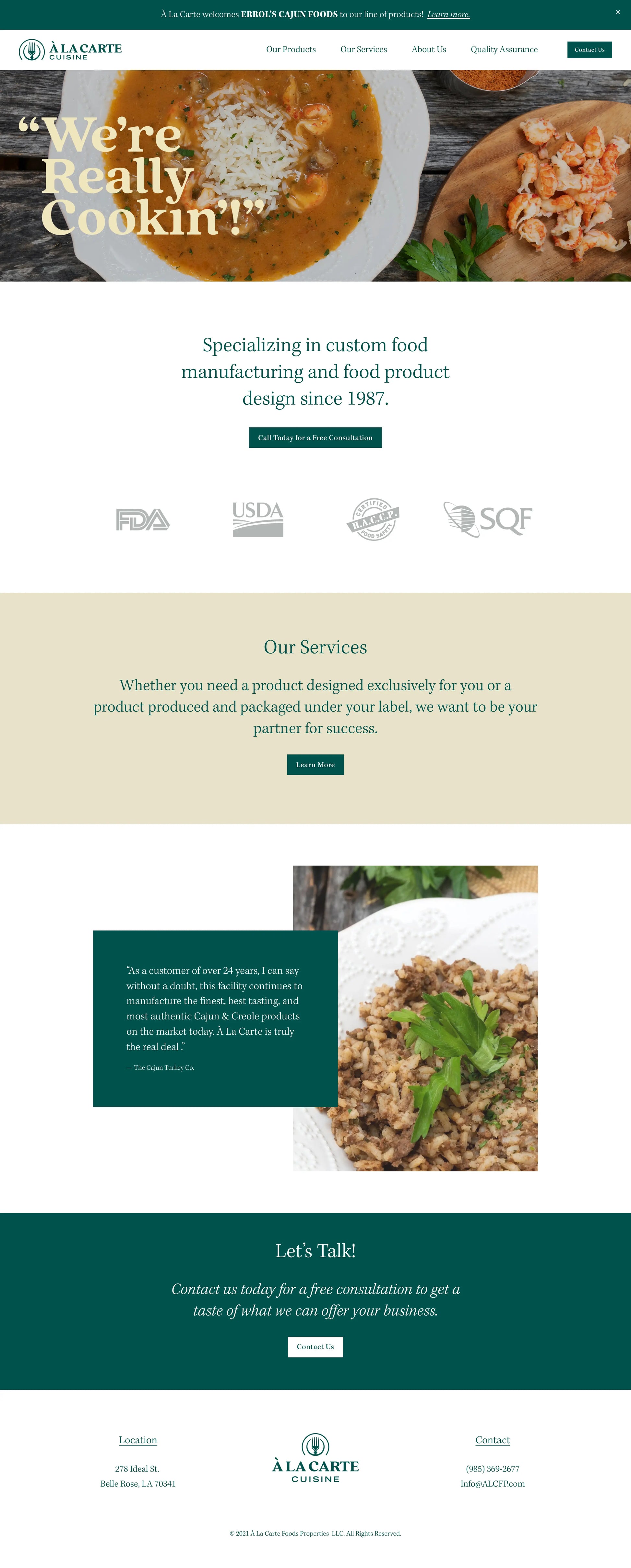This screenshot has width=631, height=1568.
Task: Click the Our Products navigation menu item
Action: (289, 49)
